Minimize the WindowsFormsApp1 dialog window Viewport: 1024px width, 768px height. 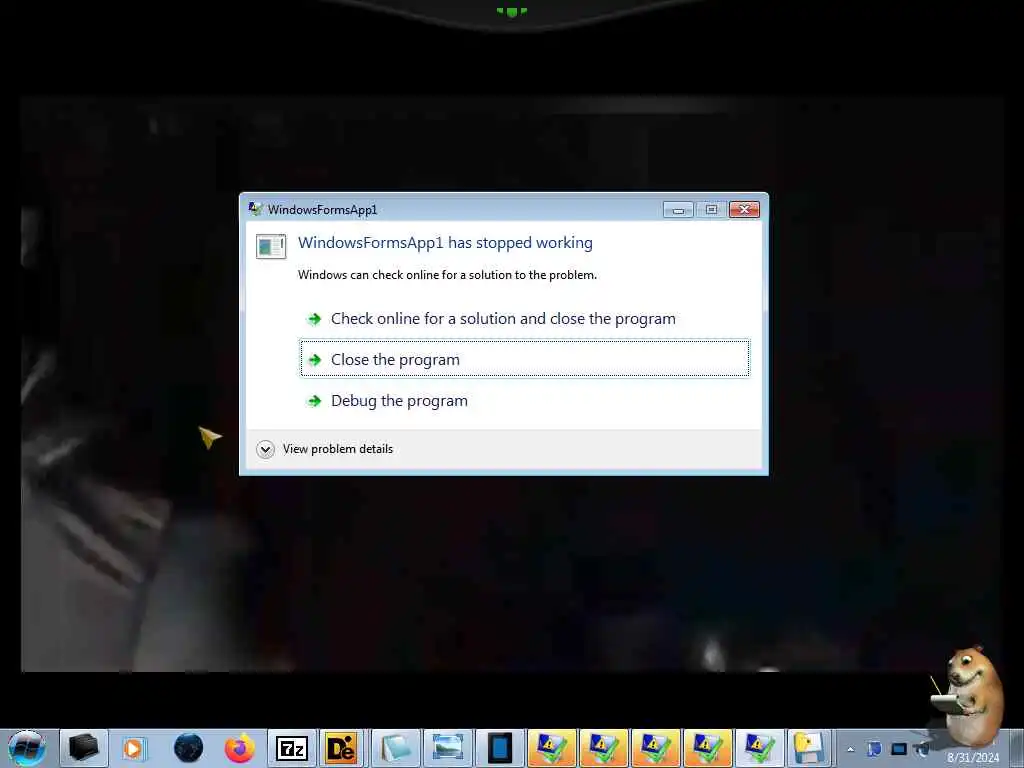[x=678, y=210]
